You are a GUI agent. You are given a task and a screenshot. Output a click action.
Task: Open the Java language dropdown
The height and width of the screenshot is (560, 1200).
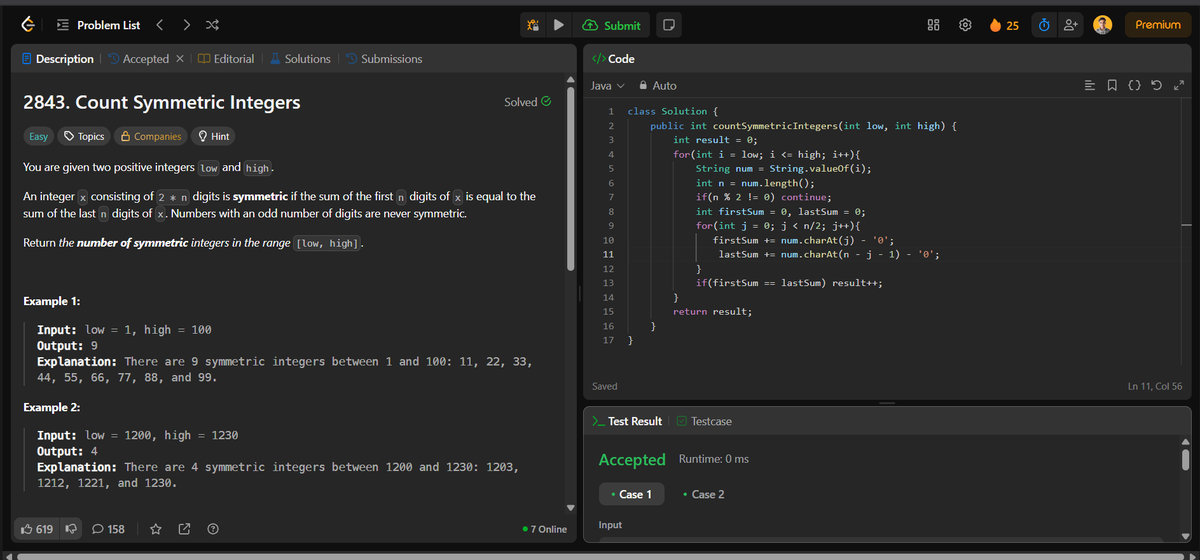click(x=607, y=86)
